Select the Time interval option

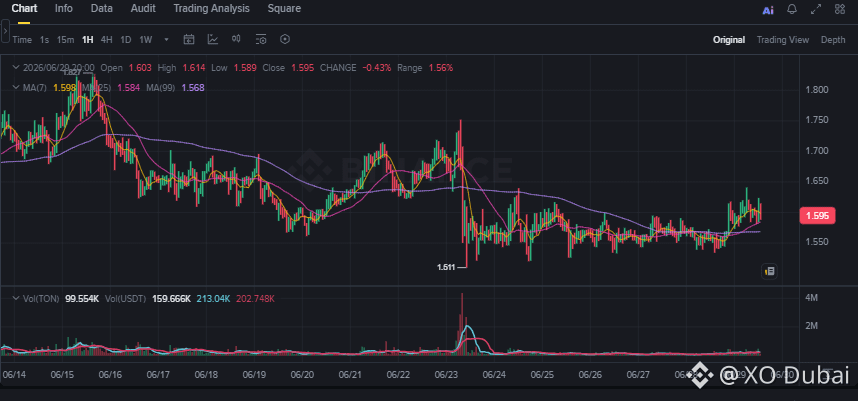[x=22, y=40]
